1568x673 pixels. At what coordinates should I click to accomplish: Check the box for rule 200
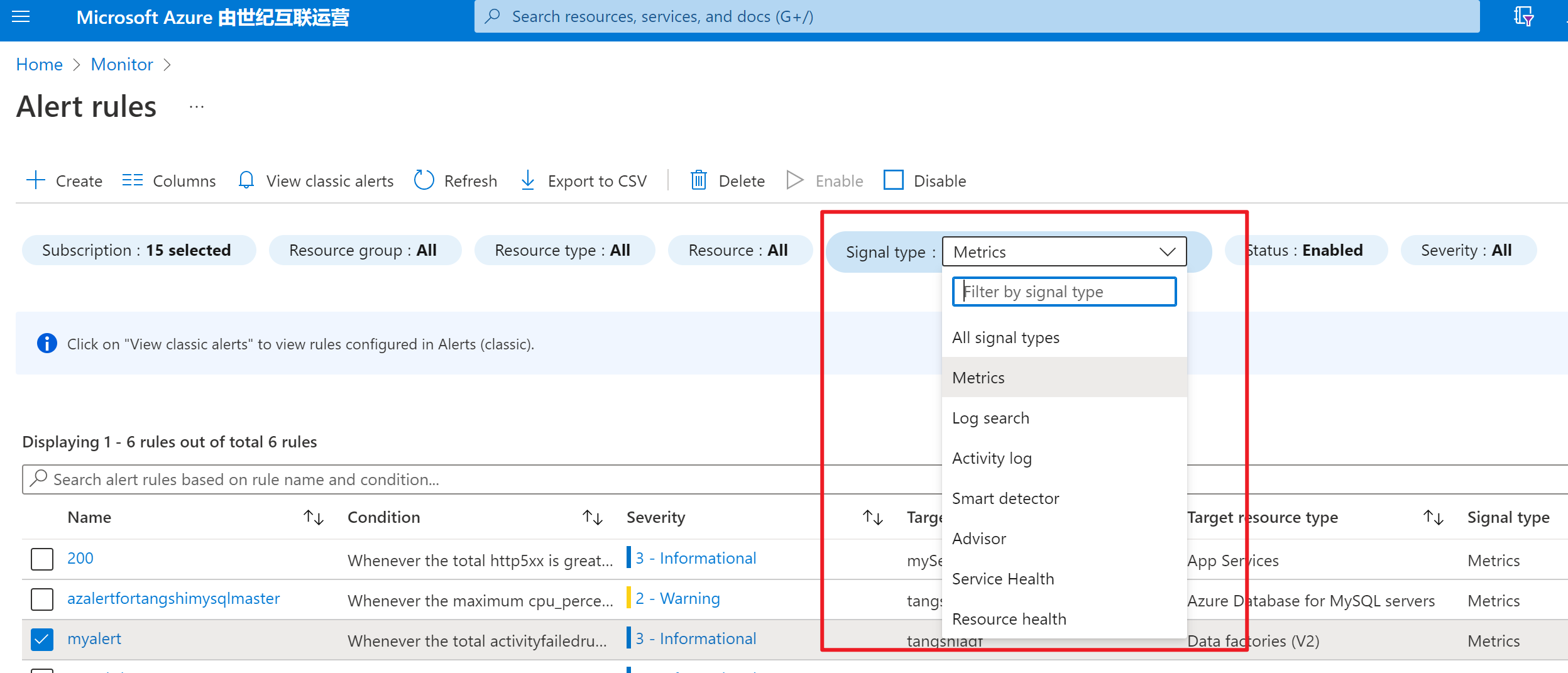[x=42, y=559]
